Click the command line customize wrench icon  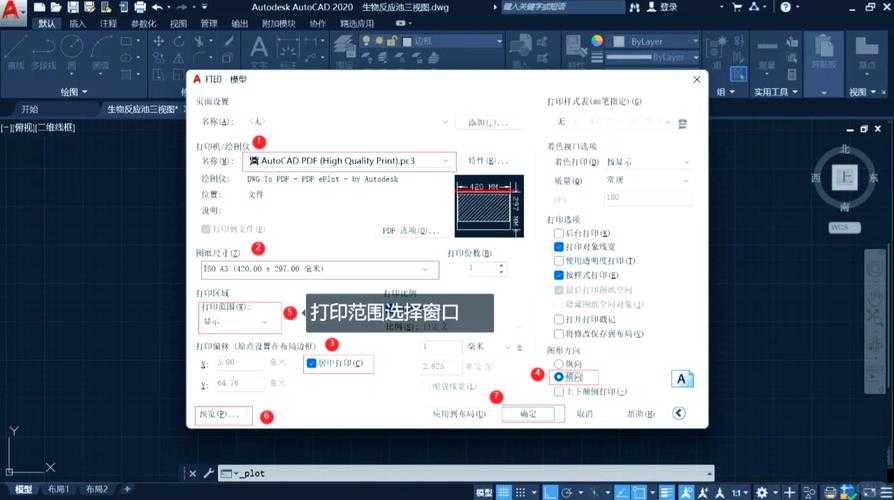point(209,473)
